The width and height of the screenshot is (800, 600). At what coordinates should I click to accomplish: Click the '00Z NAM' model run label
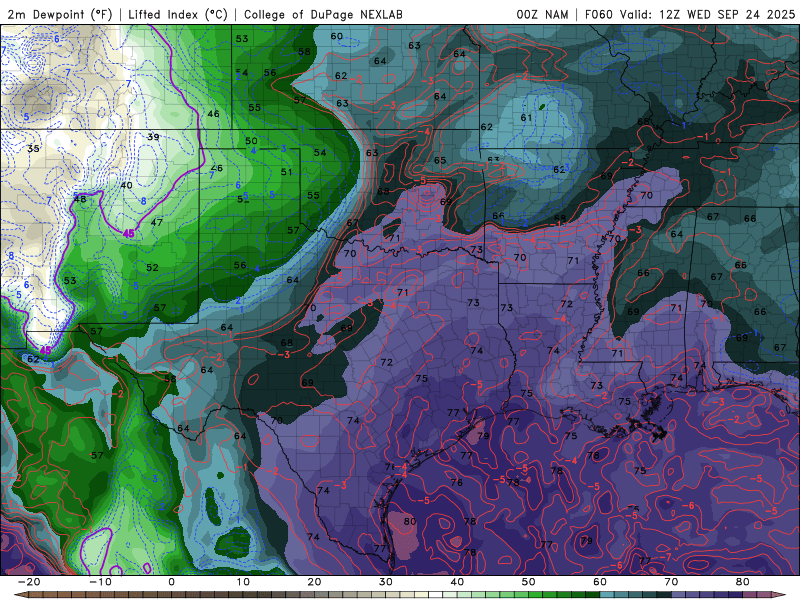(x=542, y=14)
